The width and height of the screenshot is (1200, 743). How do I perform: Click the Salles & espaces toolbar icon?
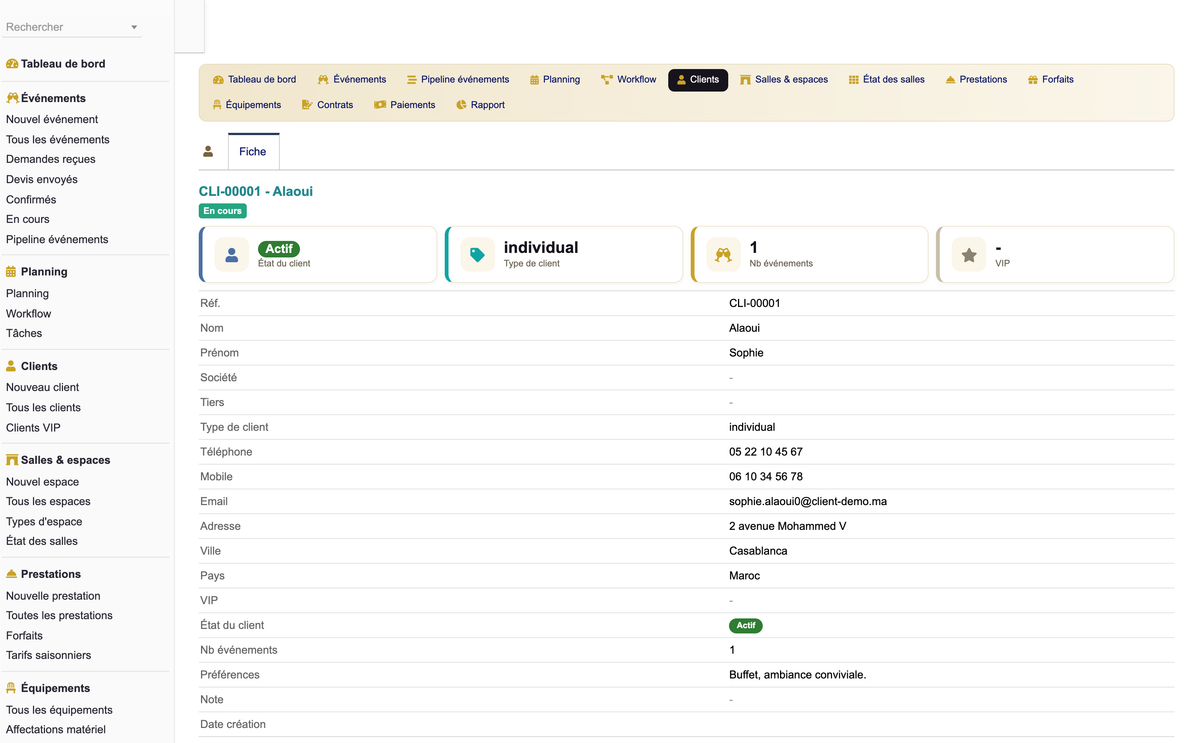click(745, 80)
